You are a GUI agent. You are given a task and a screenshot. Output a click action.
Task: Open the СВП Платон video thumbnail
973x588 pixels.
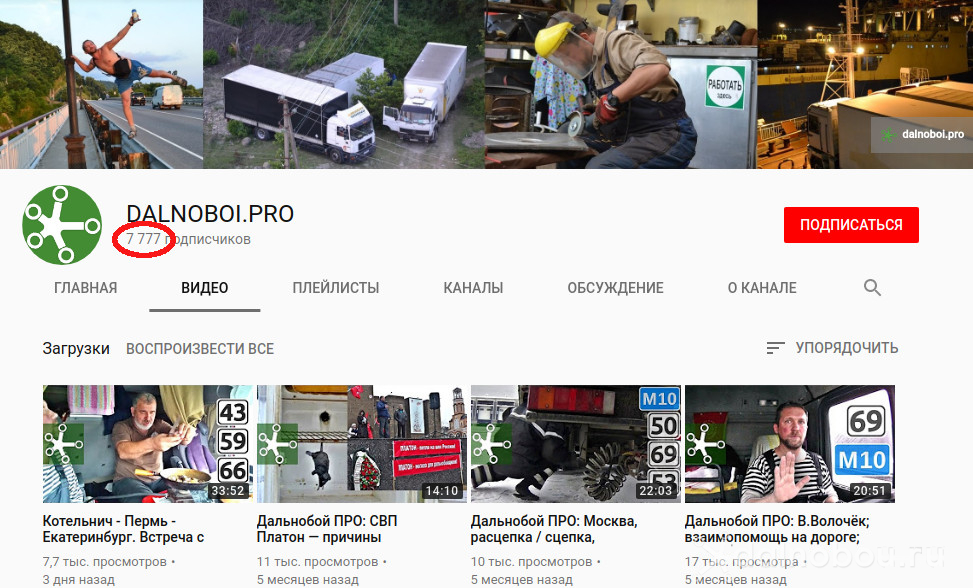click(361, 444)
